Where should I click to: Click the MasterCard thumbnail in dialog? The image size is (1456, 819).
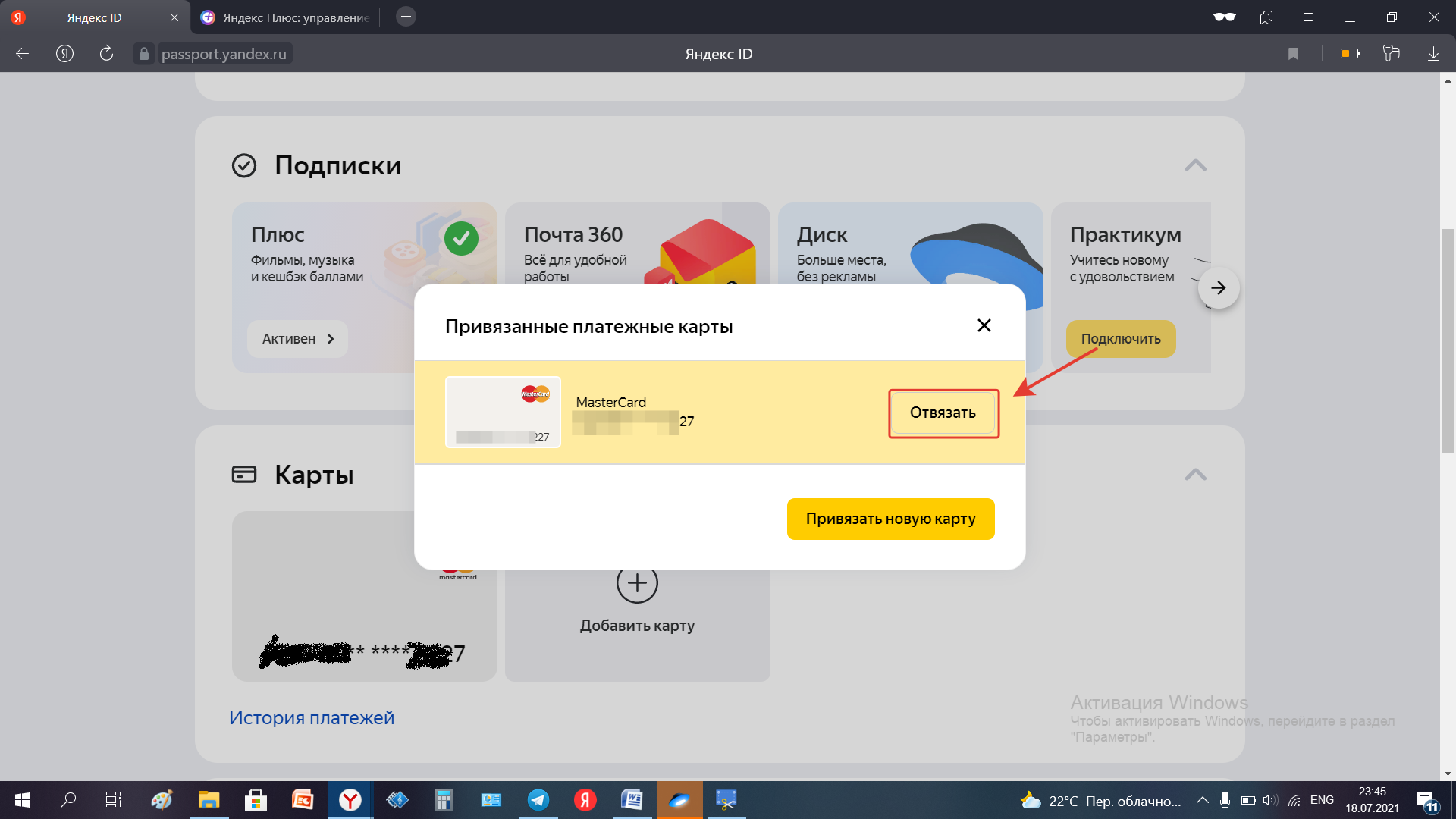coord(503,413)
